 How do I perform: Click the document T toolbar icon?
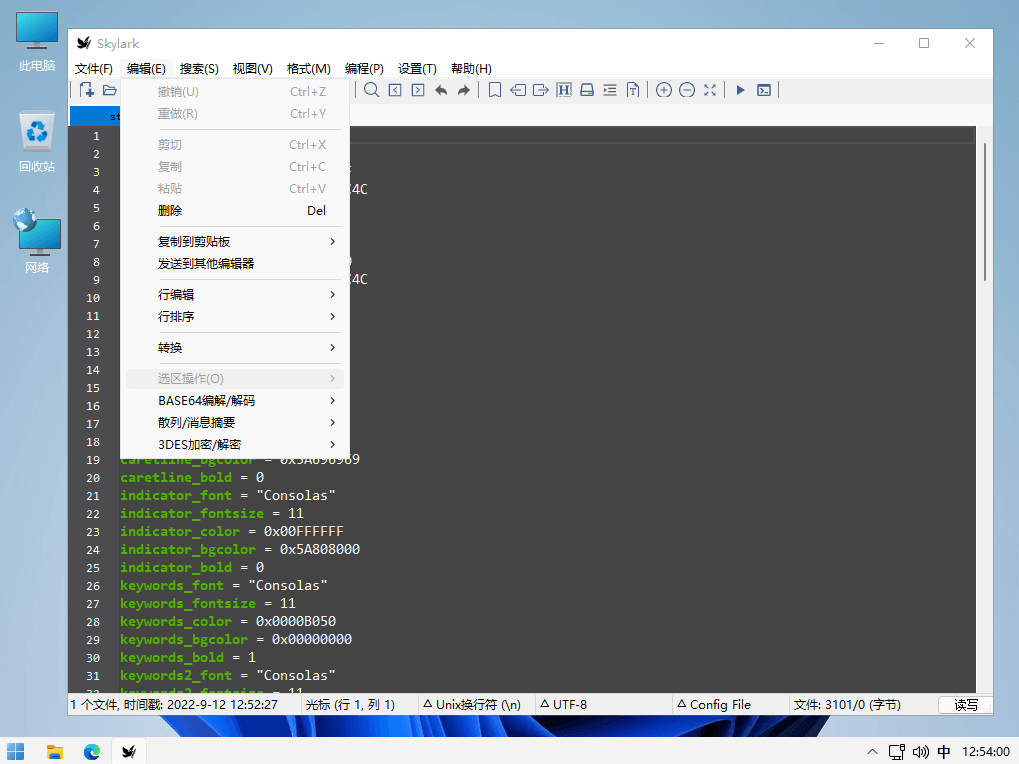[x=633, y=90]
